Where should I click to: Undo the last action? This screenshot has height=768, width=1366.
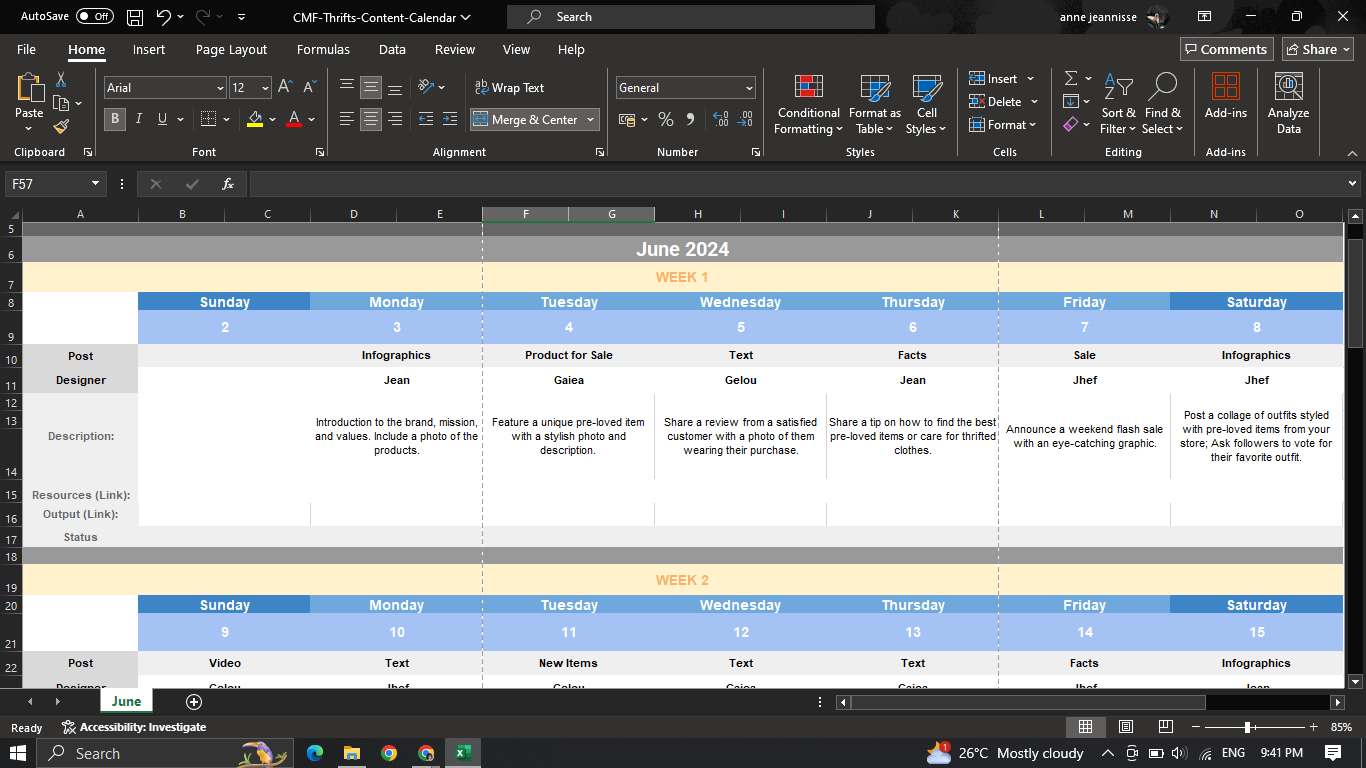[x=164, y=17]
